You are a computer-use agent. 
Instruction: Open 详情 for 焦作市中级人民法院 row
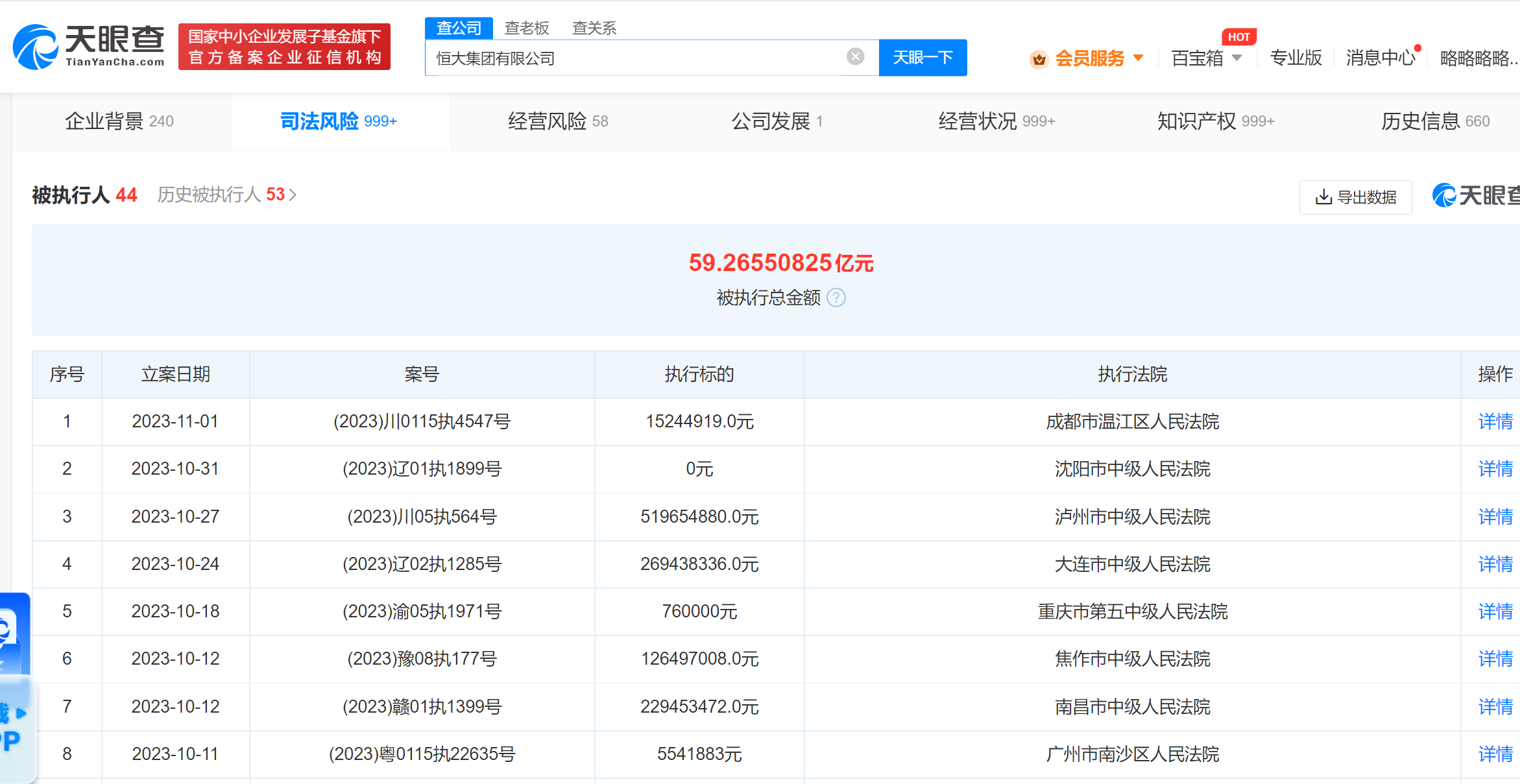pyautogui.click(x=1495, y=659)
